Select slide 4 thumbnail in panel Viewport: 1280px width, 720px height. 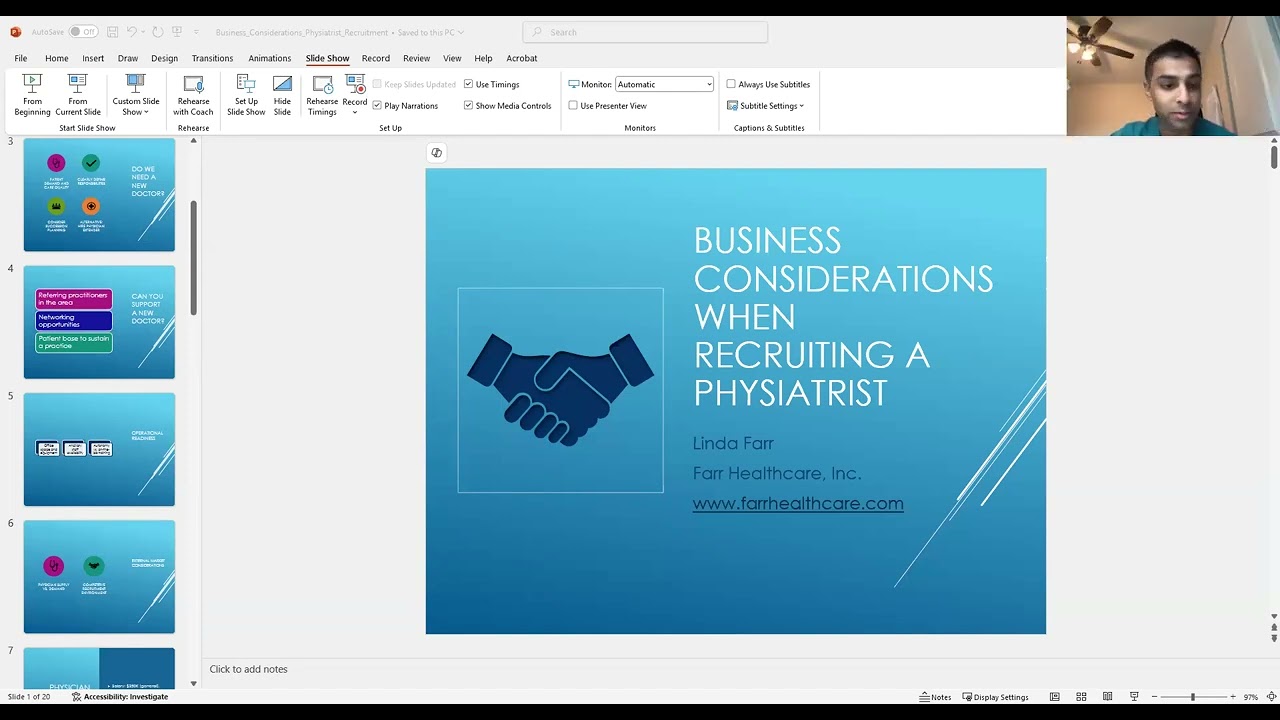[x=99, y=322]
